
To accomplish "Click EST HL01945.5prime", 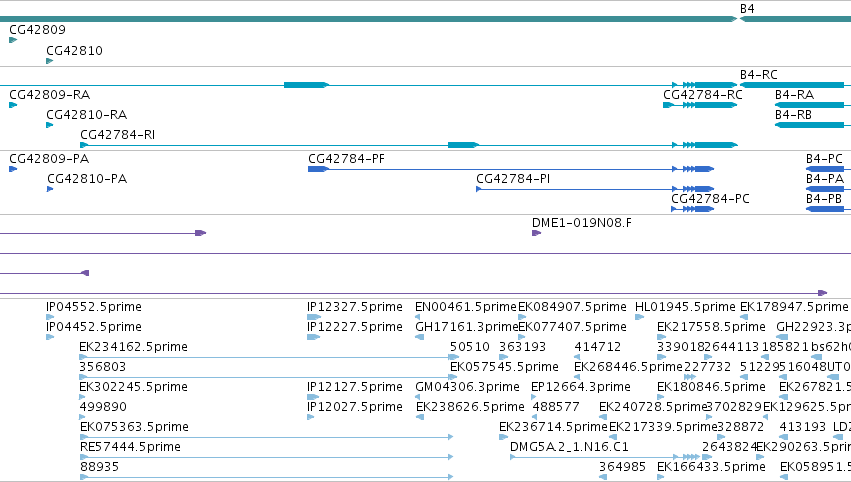I will click(685, 307).
